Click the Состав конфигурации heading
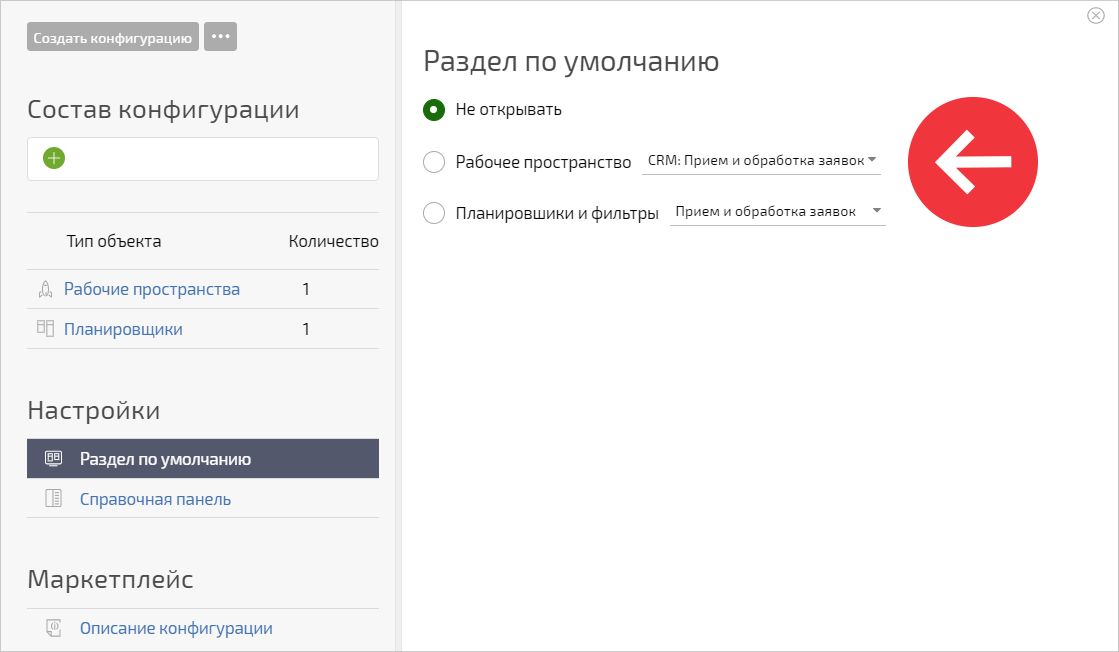 click(163, 110)
